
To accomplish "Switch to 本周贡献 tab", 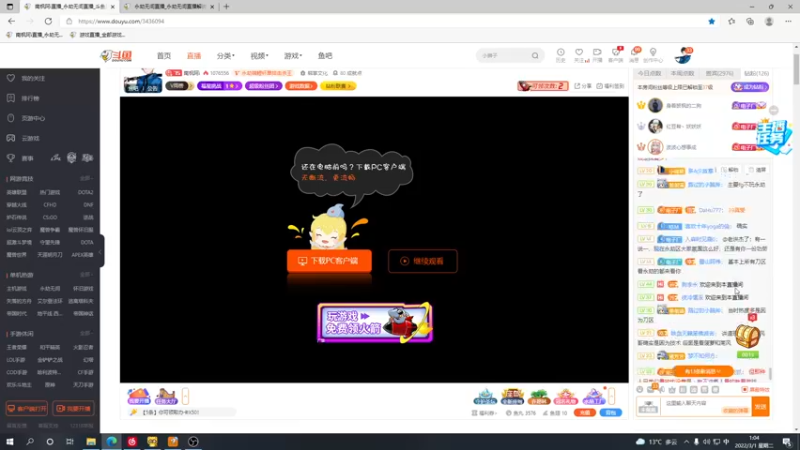I will 682,73.
